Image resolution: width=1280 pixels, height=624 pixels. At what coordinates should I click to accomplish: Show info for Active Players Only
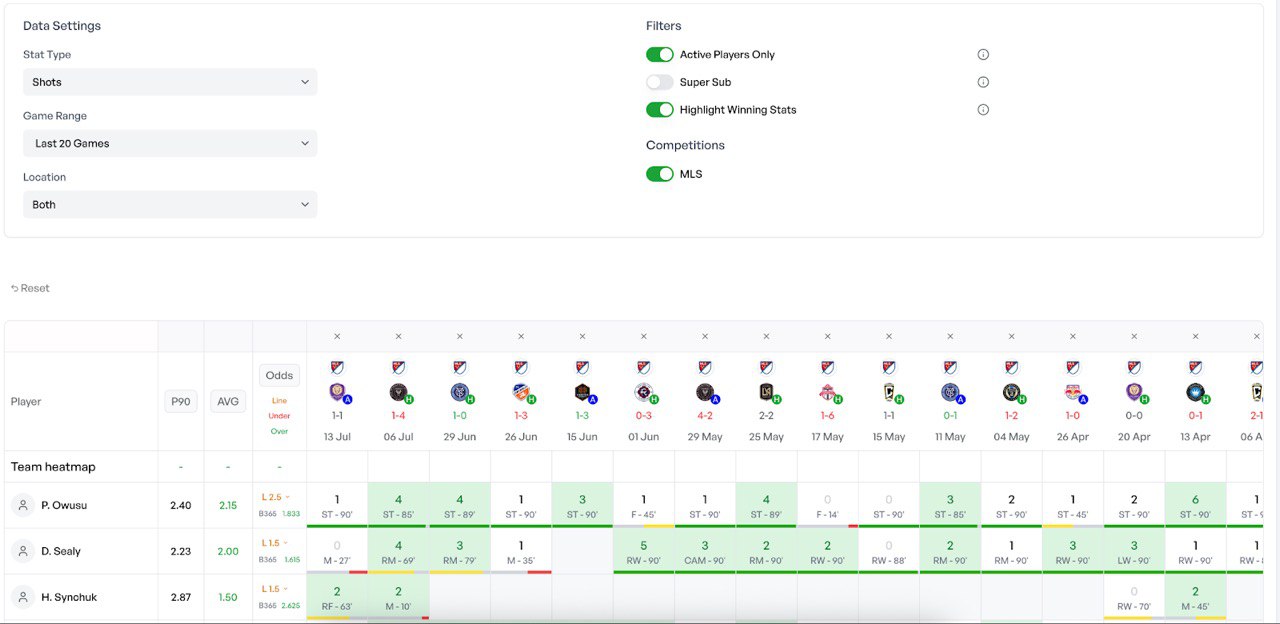point(983,55)
